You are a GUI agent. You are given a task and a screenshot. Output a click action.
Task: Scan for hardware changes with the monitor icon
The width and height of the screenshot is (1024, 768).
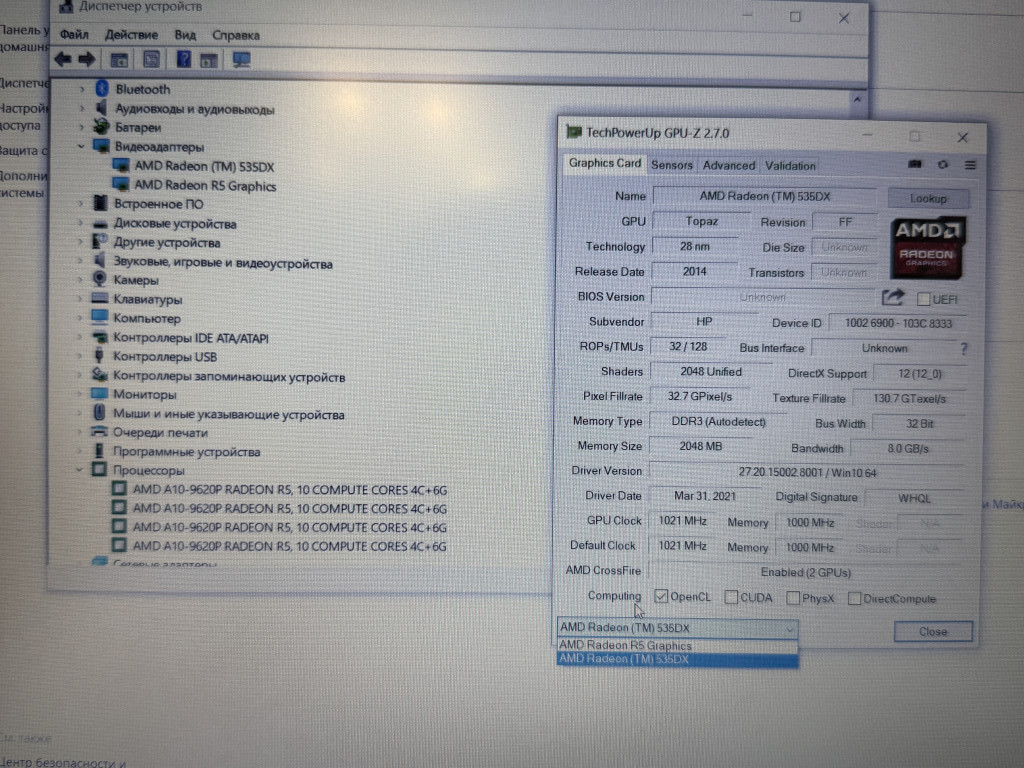pyautogui.click(x=242, y=60)
